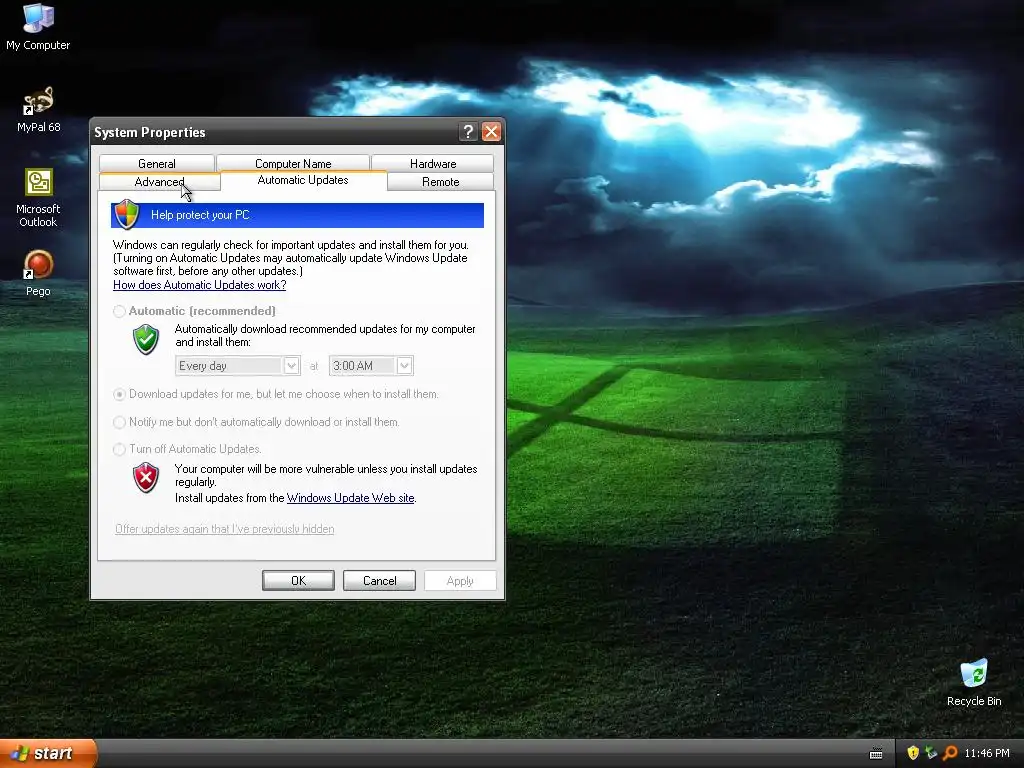The image size is (1024, 768).
Task: Select Automatic (recommended) radio option
Action: pos(119,311)
